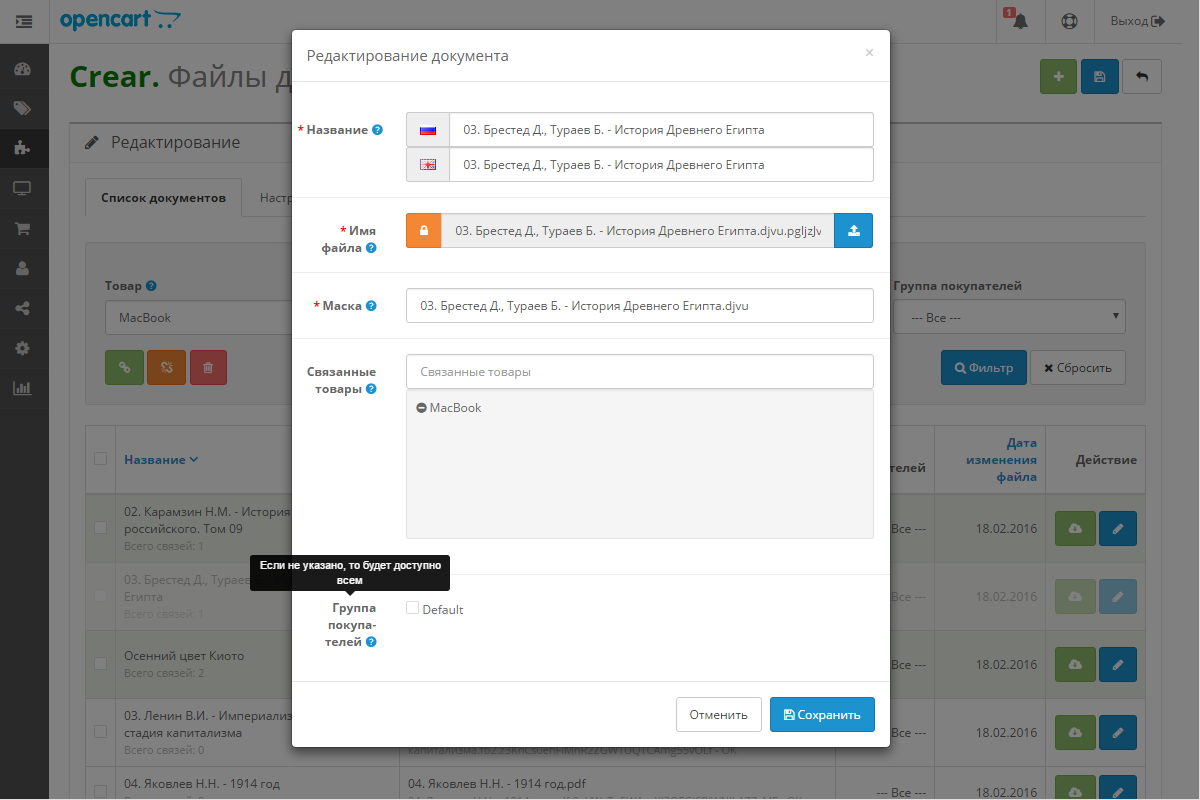Open the Customers user sidebar icon
Image resolution: width=1200 pixels, height=800 pixels.
point(23,268)
